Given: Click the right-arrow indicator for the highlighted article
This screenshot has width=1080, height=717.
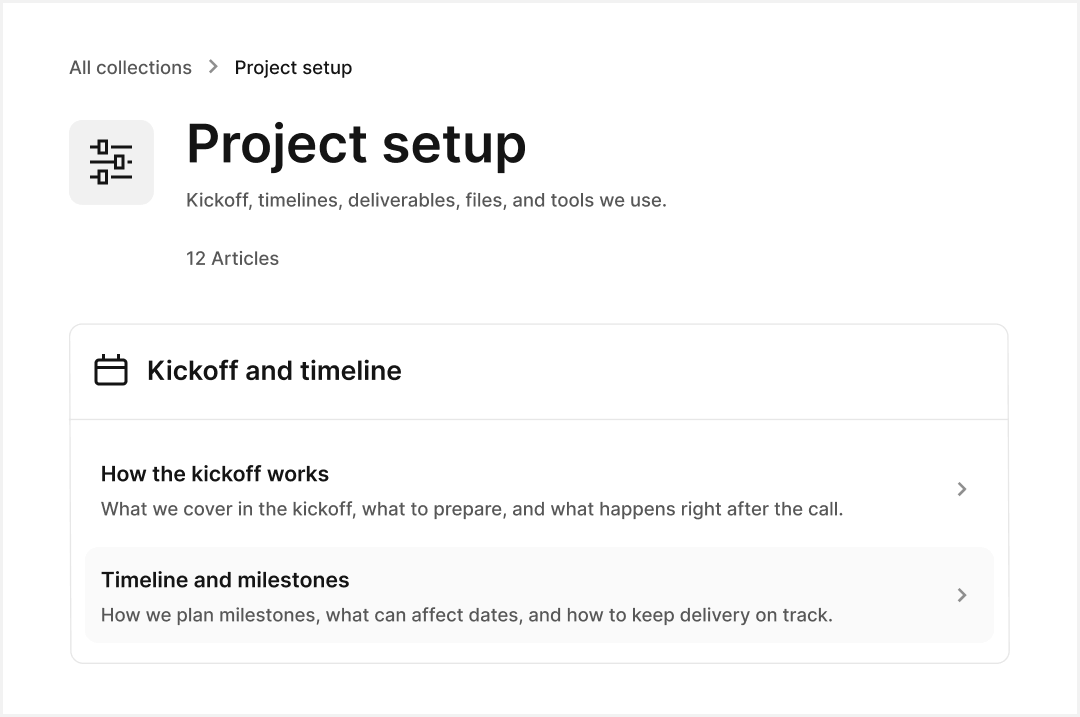Looking at the screenshot, I should (x=962, y=595).
